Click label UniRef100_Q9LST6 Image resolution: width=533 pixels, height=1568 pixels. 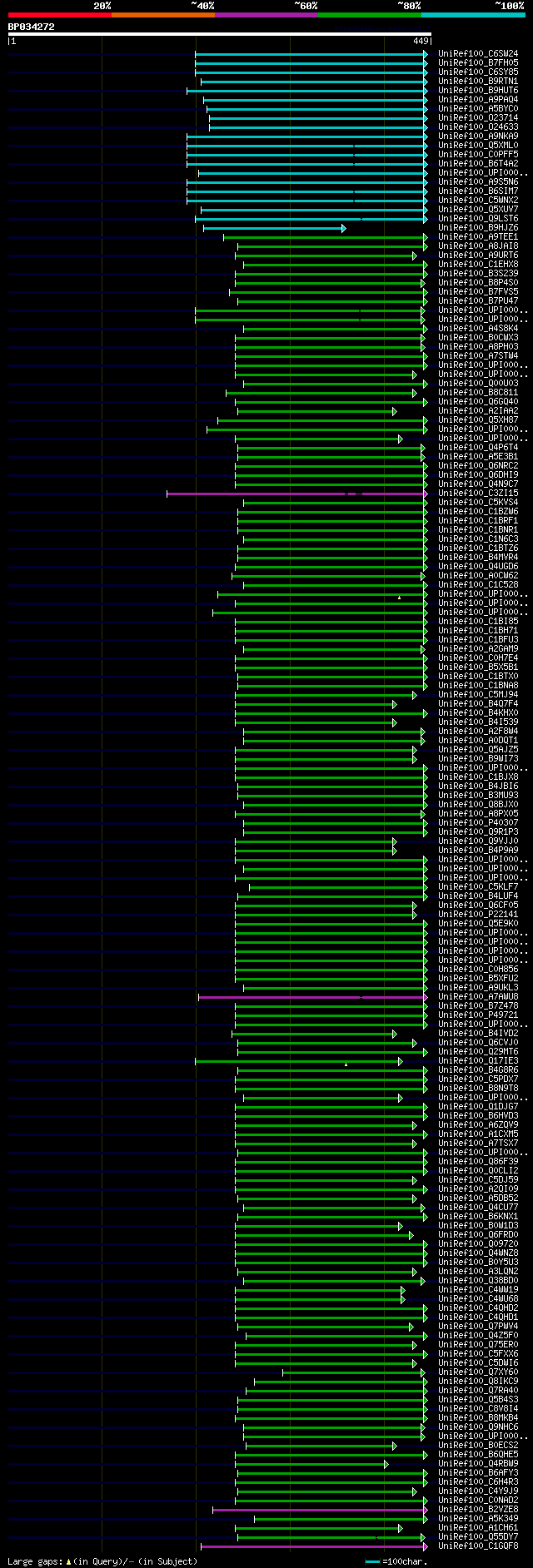[478, 219]
